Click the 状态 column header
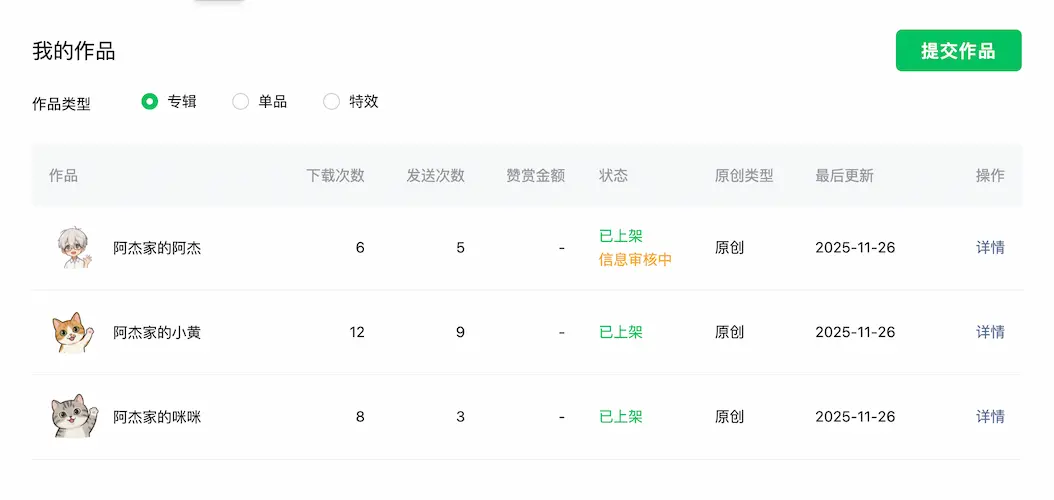 [x=613, y=176]
